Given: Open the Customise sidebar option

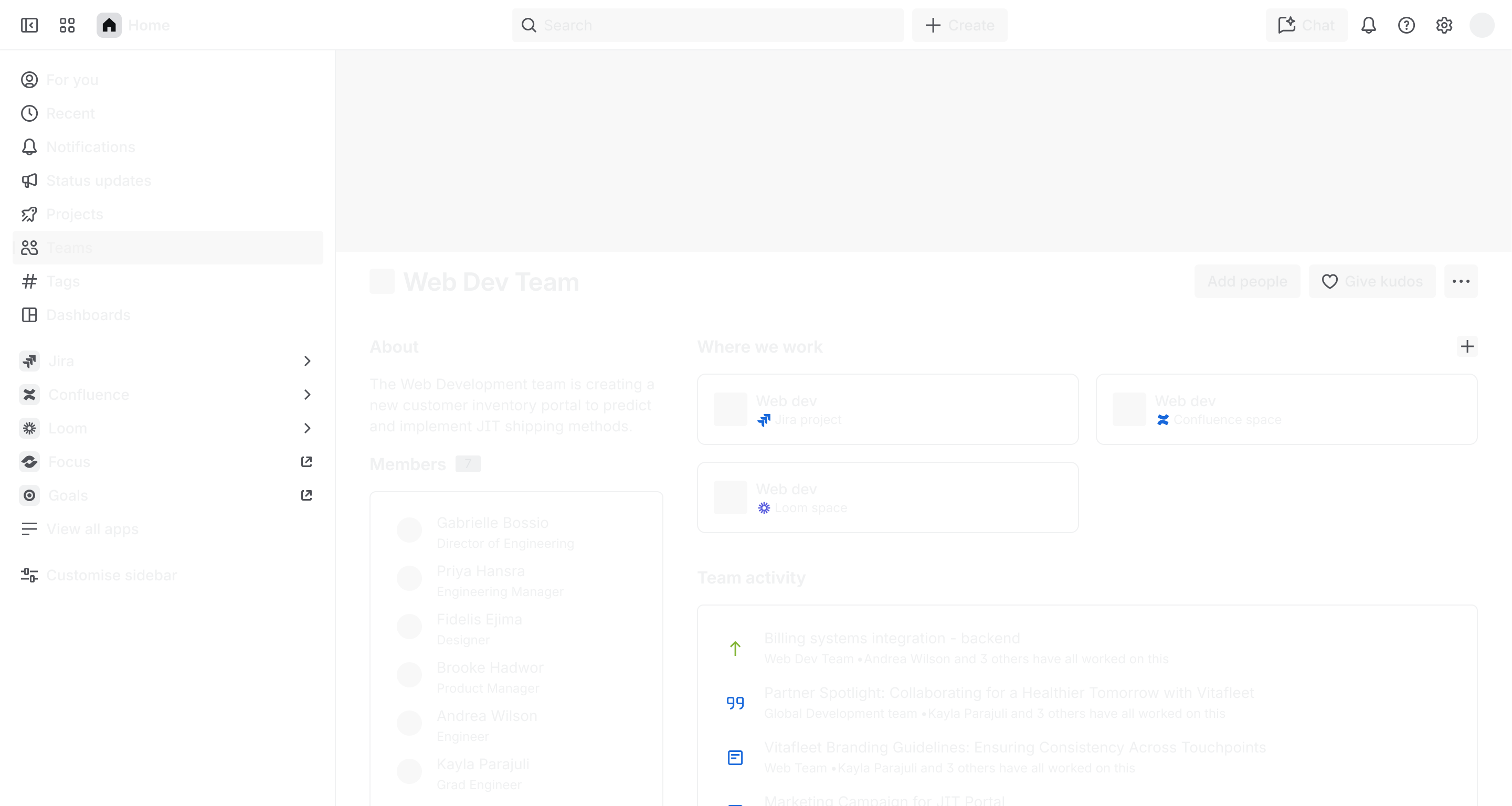Looking at the screenshot, I should 111,575.
